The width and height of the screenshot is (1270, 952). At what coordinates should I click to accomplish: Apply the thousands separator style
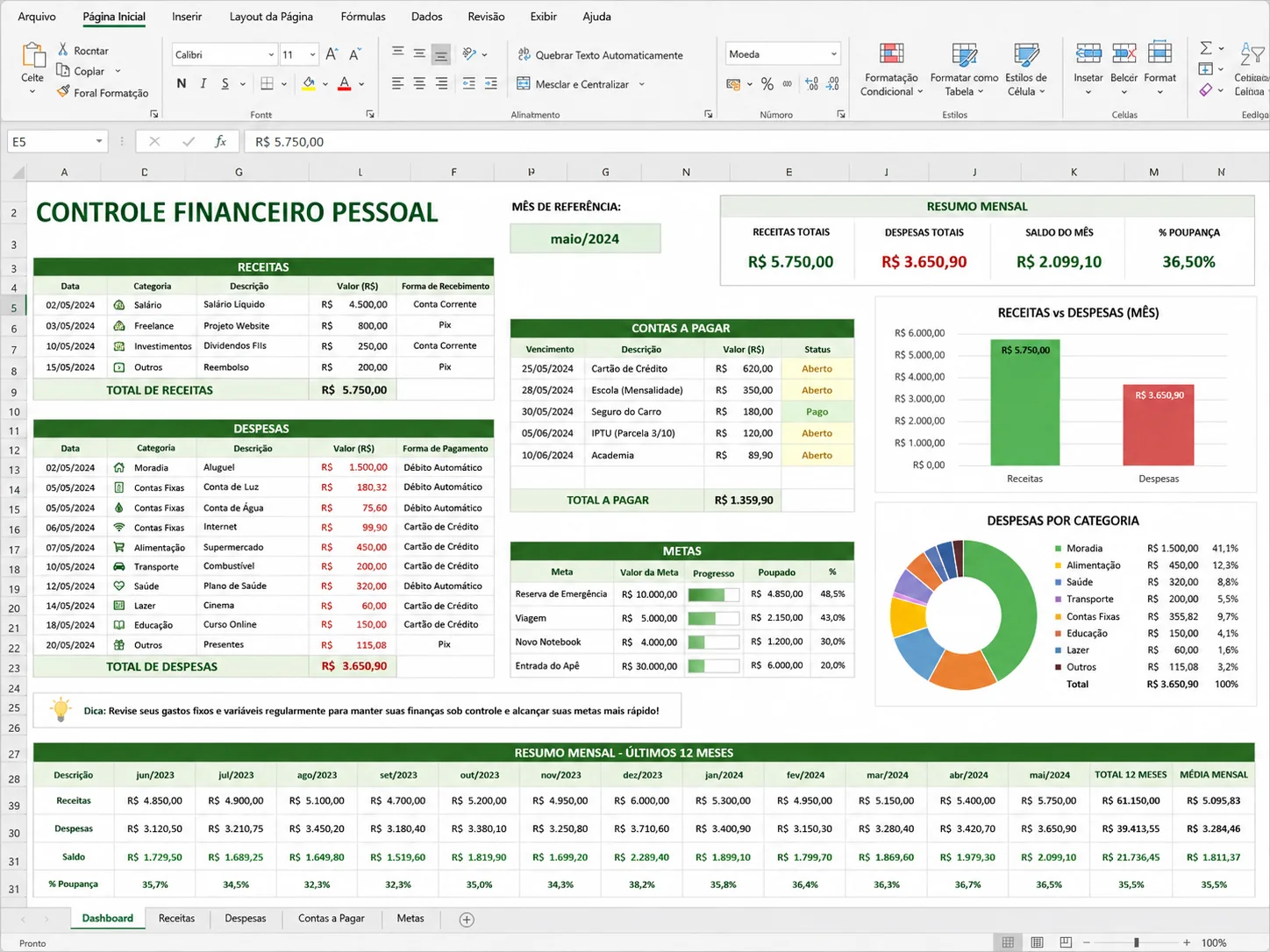(788, 84)
